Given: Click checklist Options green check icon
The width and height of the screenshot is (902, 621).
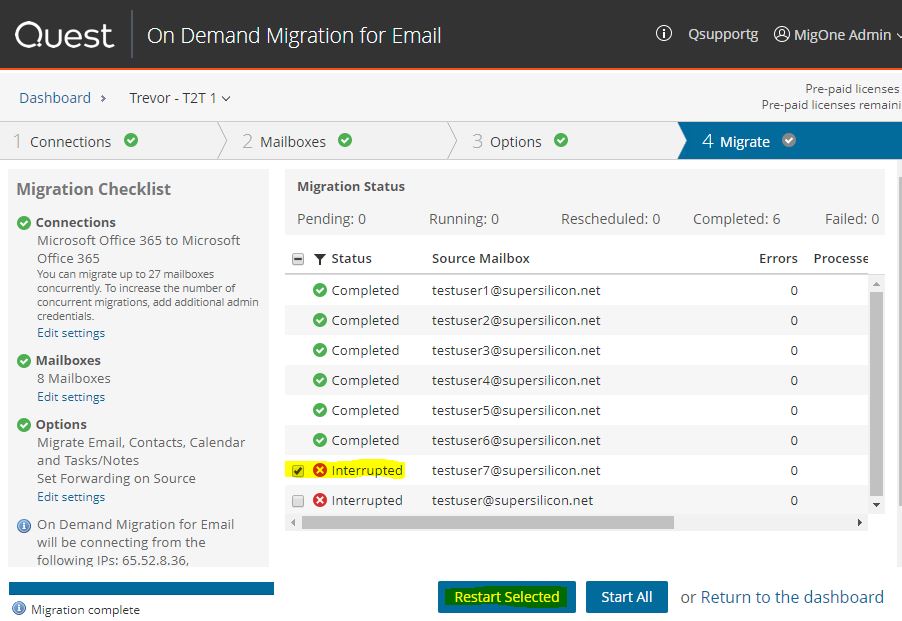Looking at the screenshot, I should (x=24, y=425).
